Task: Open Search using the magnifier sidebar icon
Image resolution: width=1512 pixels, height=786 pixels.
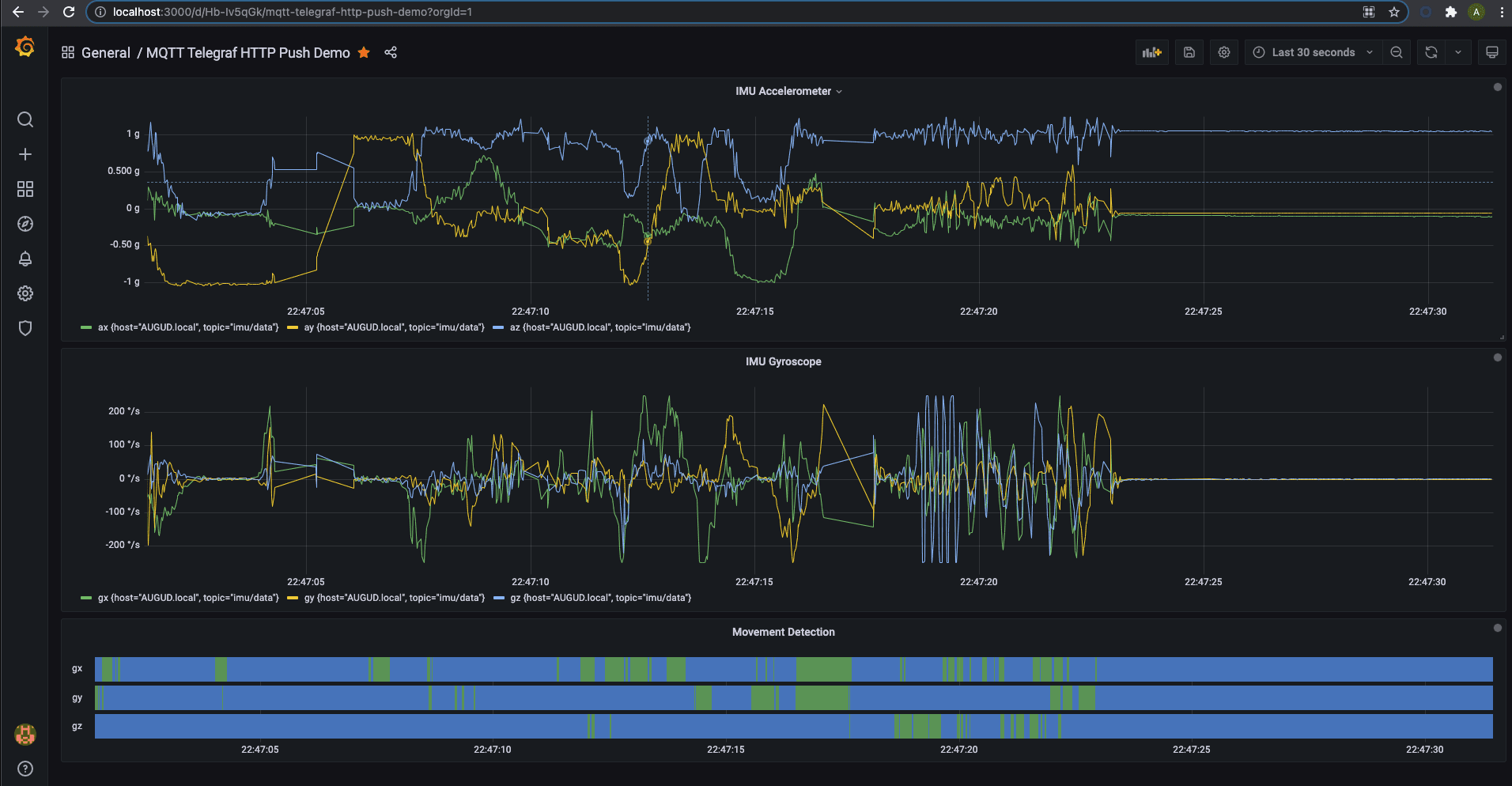Action: [x=25, y=119]
